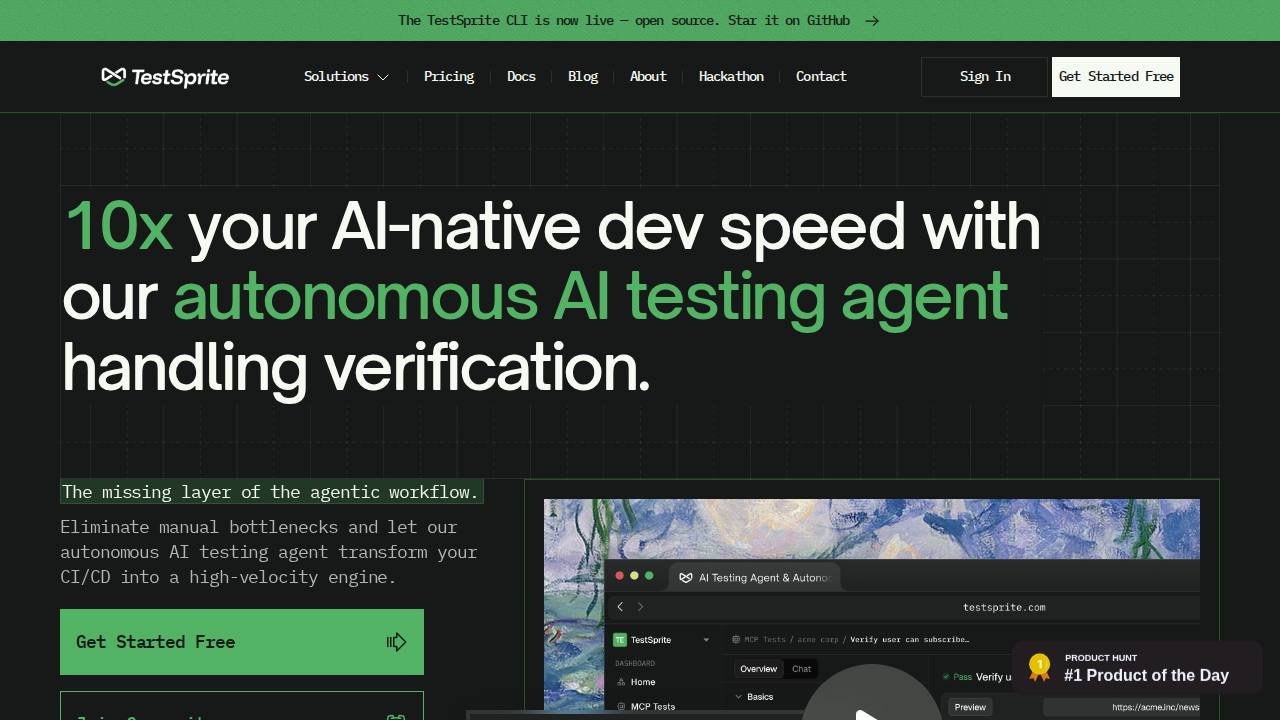Open the TestSprite CLI GitHub announcement text
This screenshot has width=1280, height=720.
click(624, 21)
